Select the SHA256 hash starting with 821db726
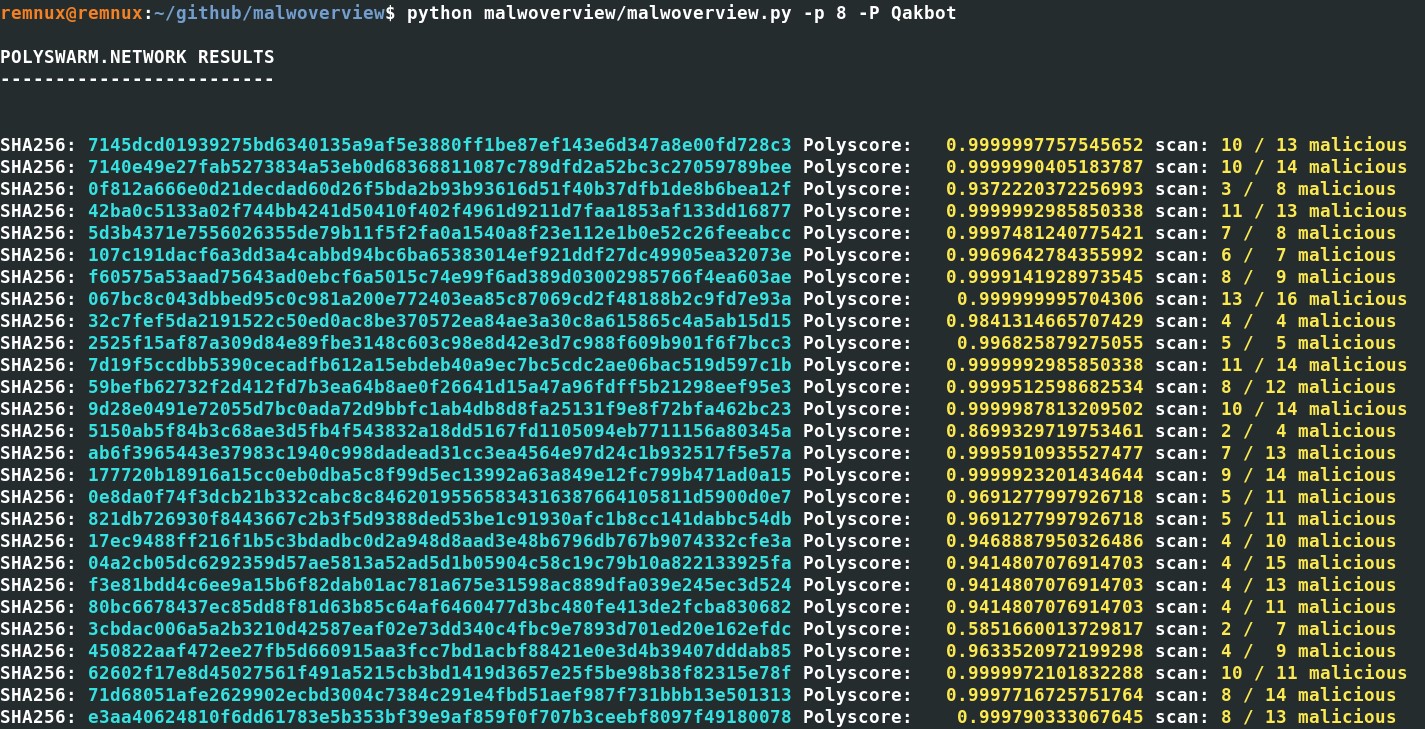The width and height of the screenshot is (1425, 729). [x=439, y=519]
